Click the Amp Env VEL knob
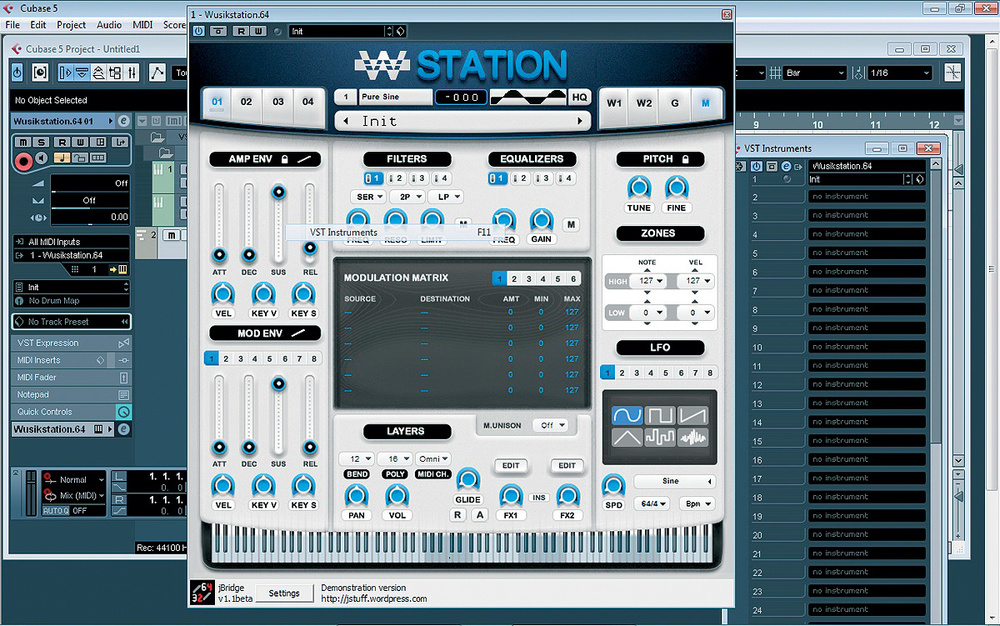 tap(223, 295)
